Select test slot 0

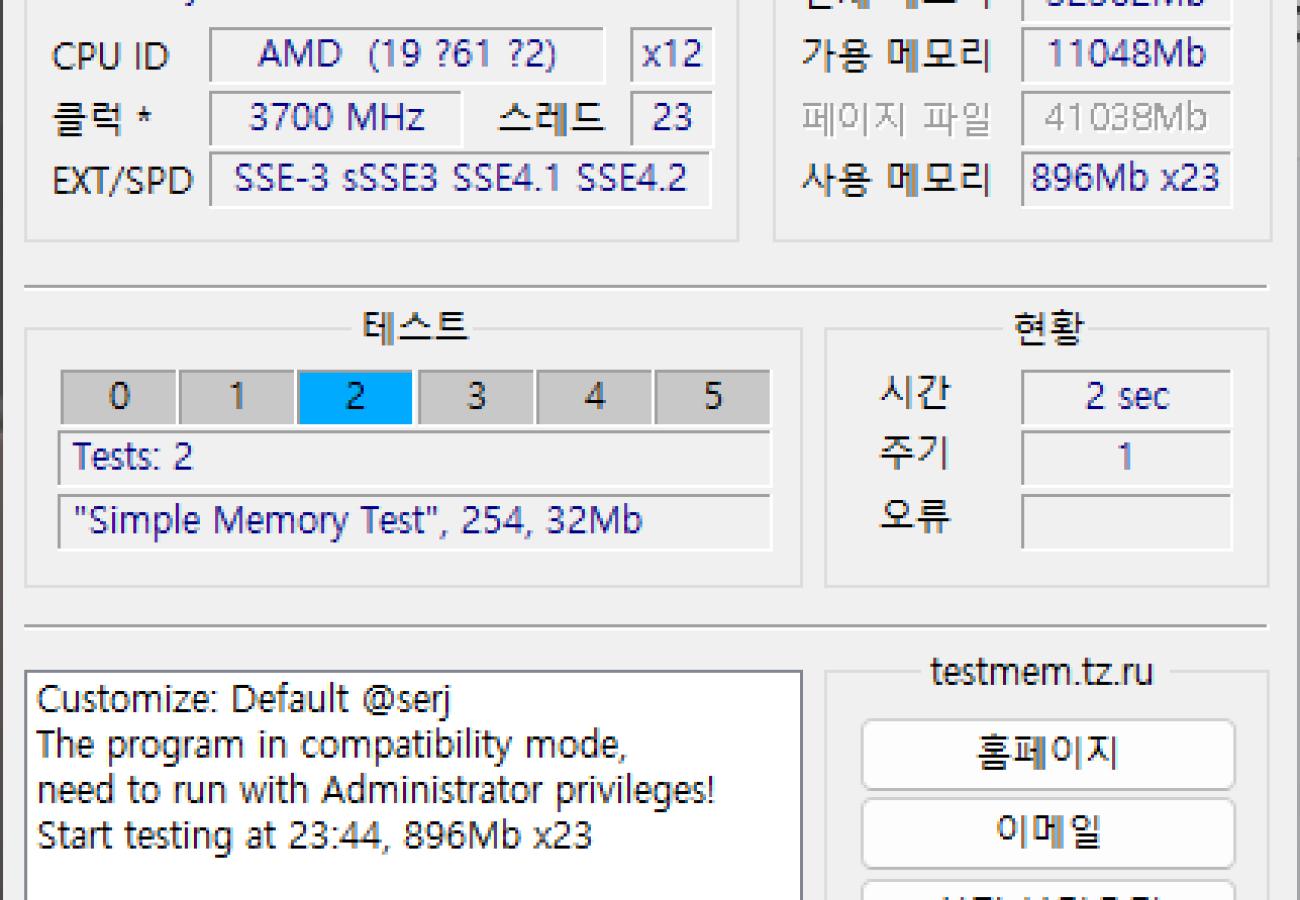[119, 396]
